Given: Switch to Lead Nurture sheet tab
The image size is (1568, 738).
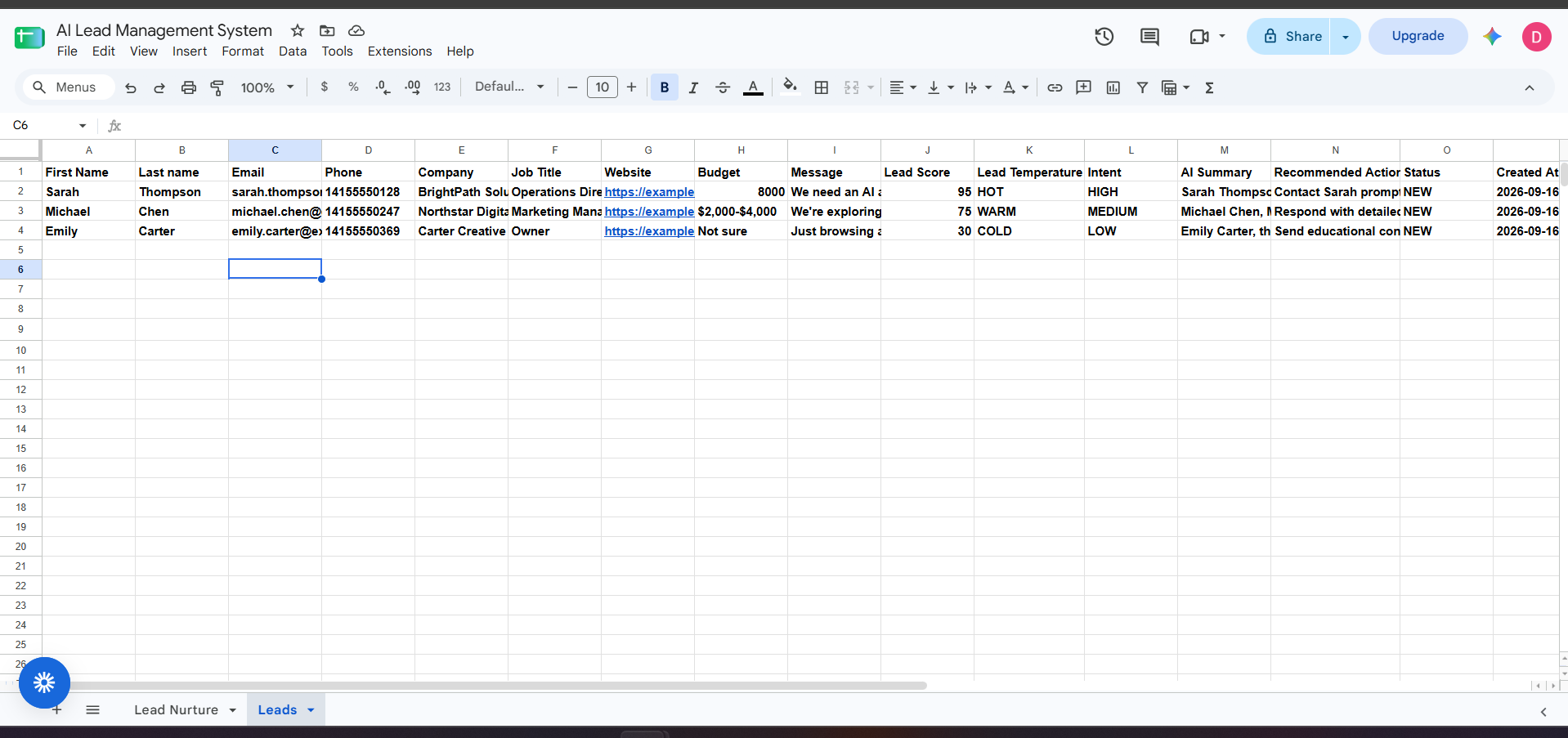Looking at the screenshot, I should coord(176,709).
